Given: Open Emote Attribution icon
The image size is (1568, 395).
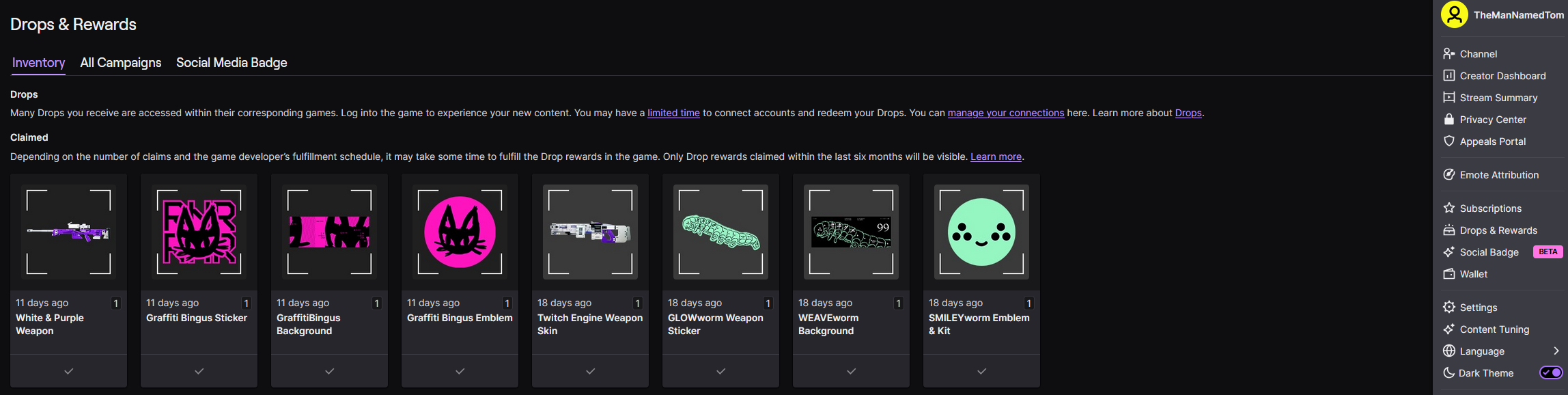Looking at the screenshot, I should 1448,174.
